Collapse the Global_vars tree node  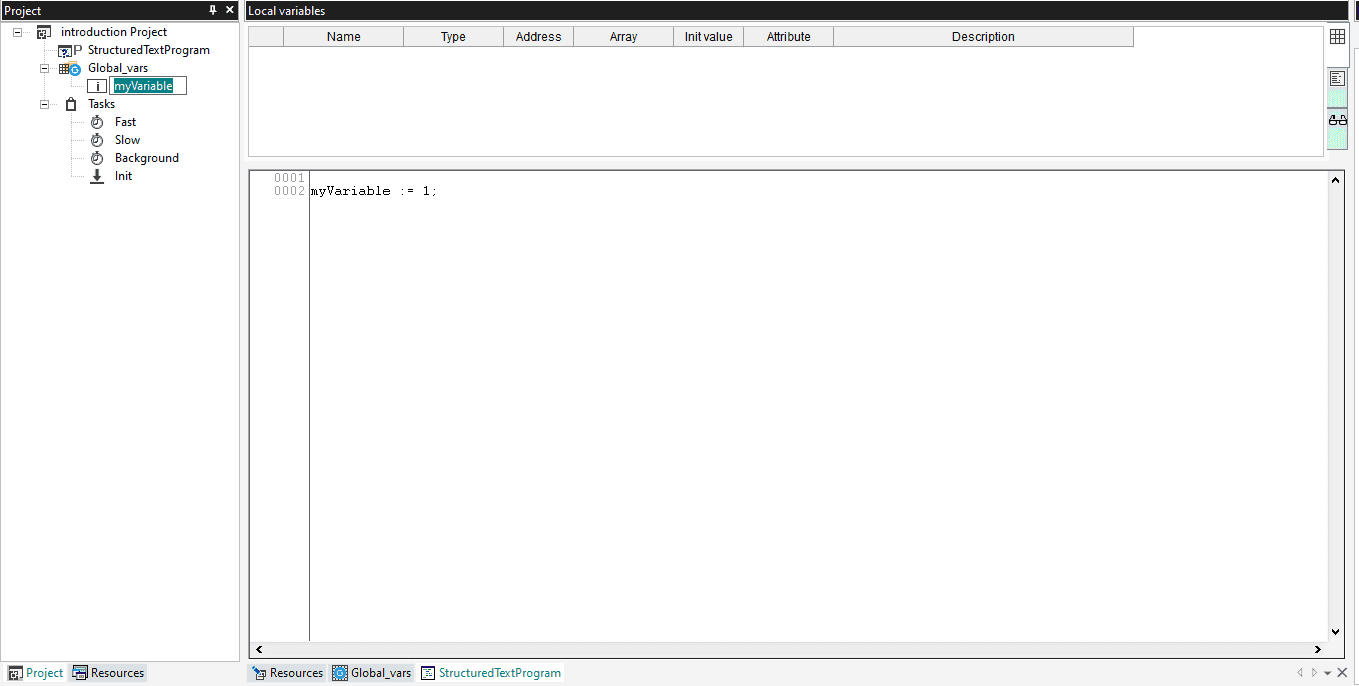[x=44, y=68]
